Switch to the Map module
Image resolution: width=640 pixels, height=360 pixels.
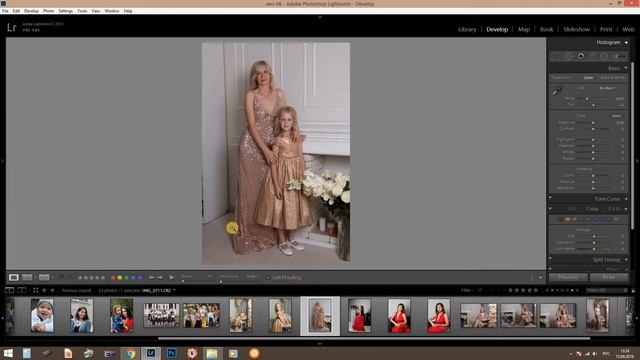point(524,29)
